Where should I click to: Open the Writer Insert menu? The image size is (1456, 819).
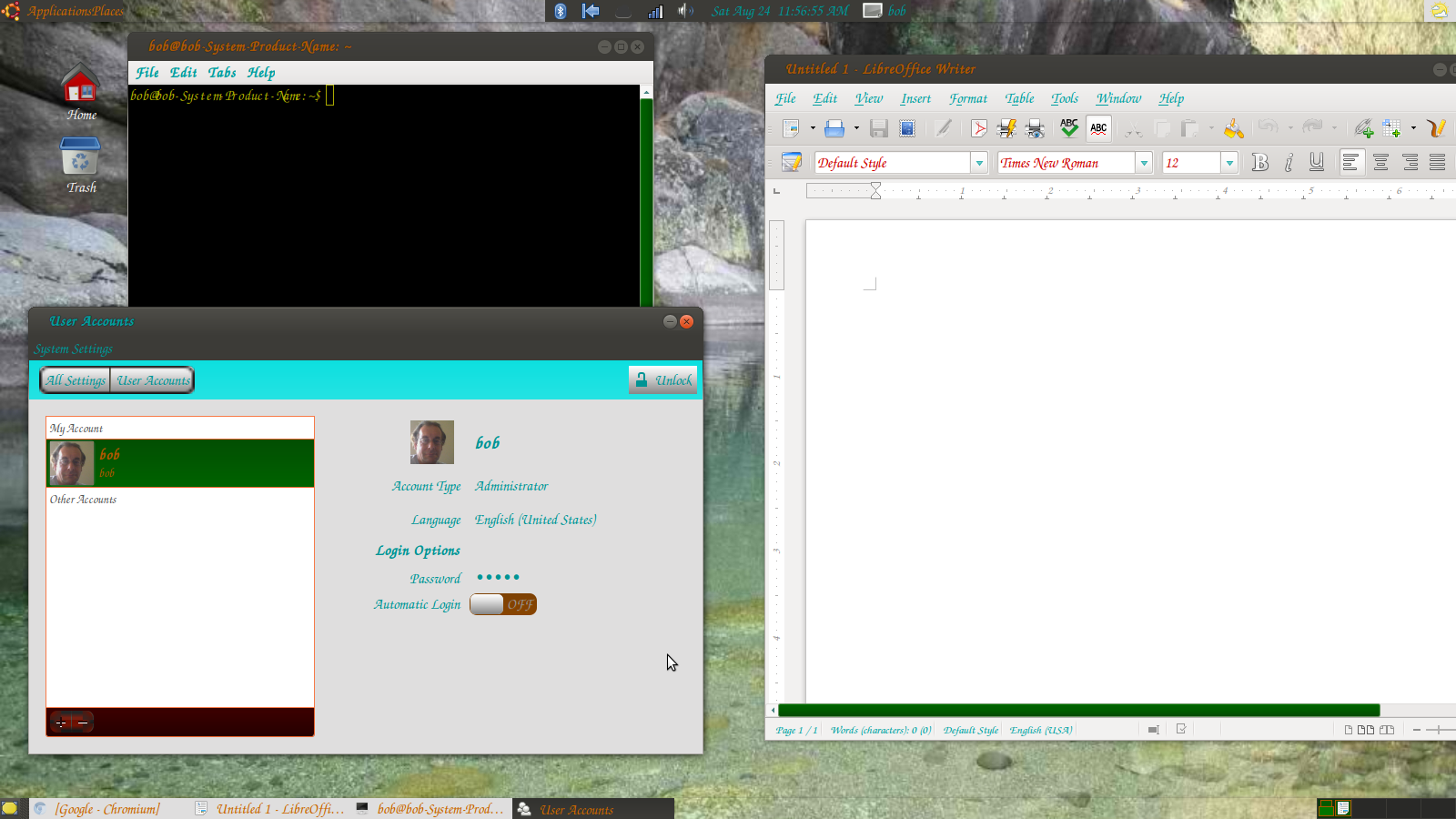(915, 98)
